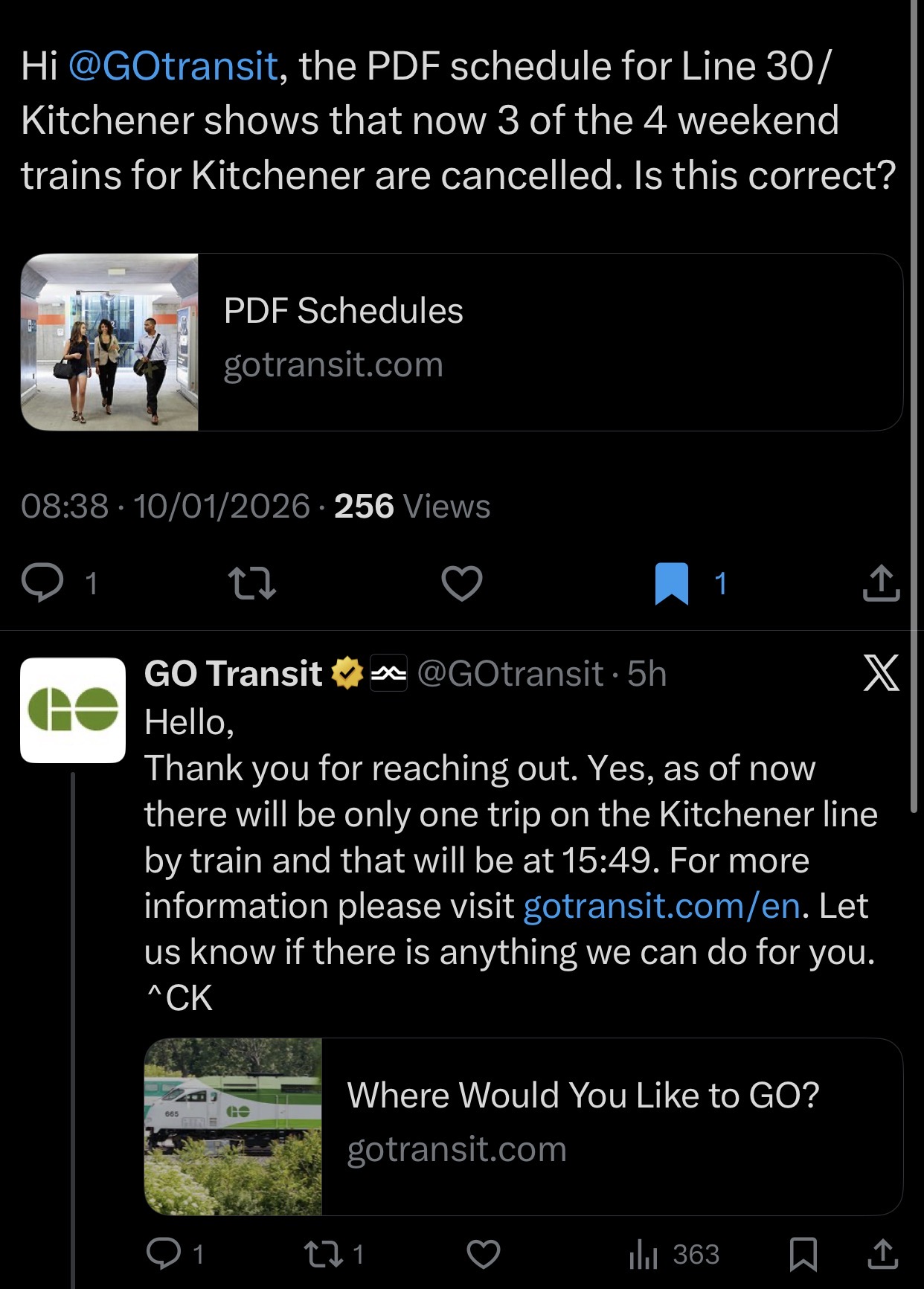Open the 'Where Would You Like to GO?' card

point(523,1126)
